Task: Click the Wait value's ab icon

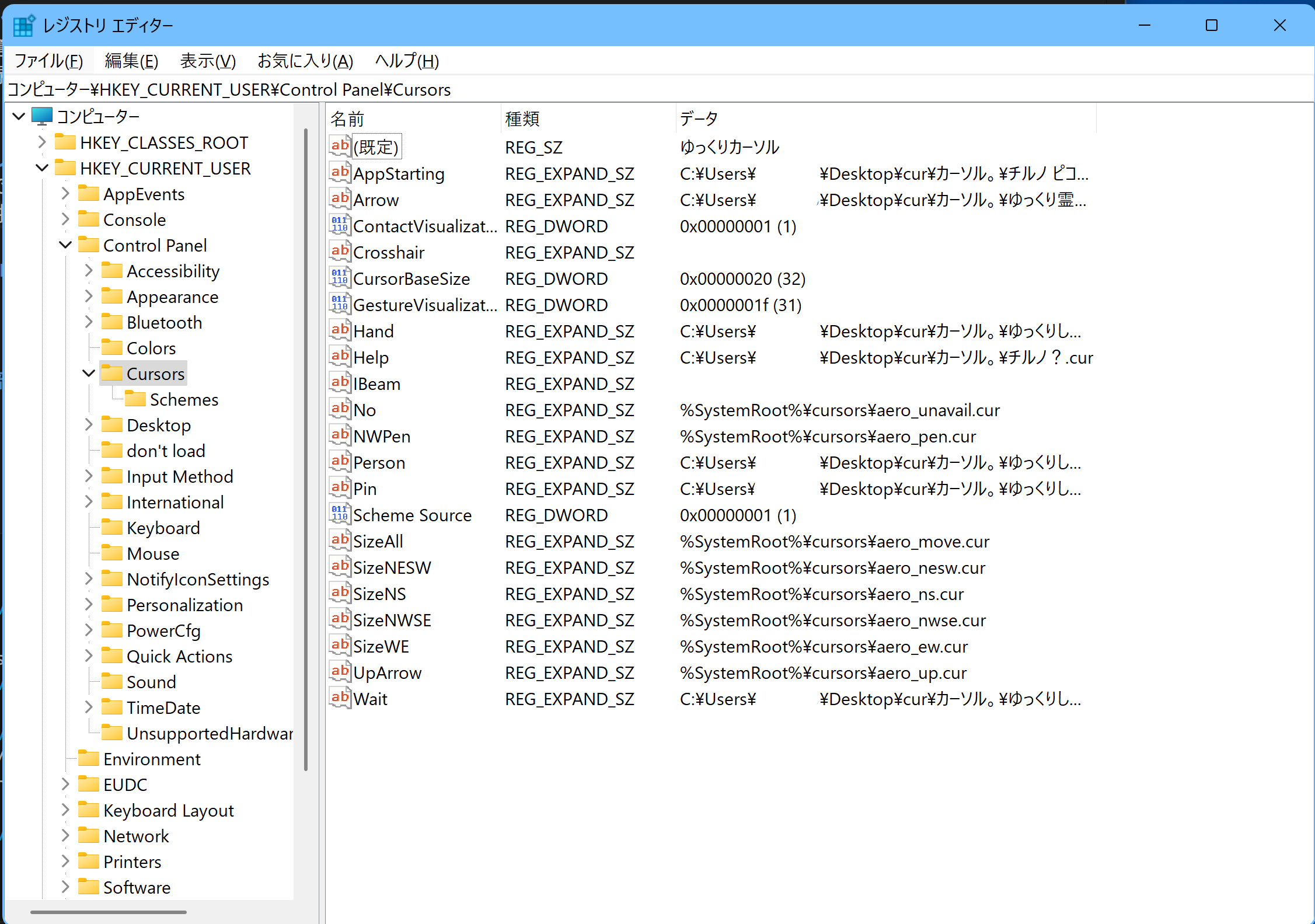Action: 340,698
